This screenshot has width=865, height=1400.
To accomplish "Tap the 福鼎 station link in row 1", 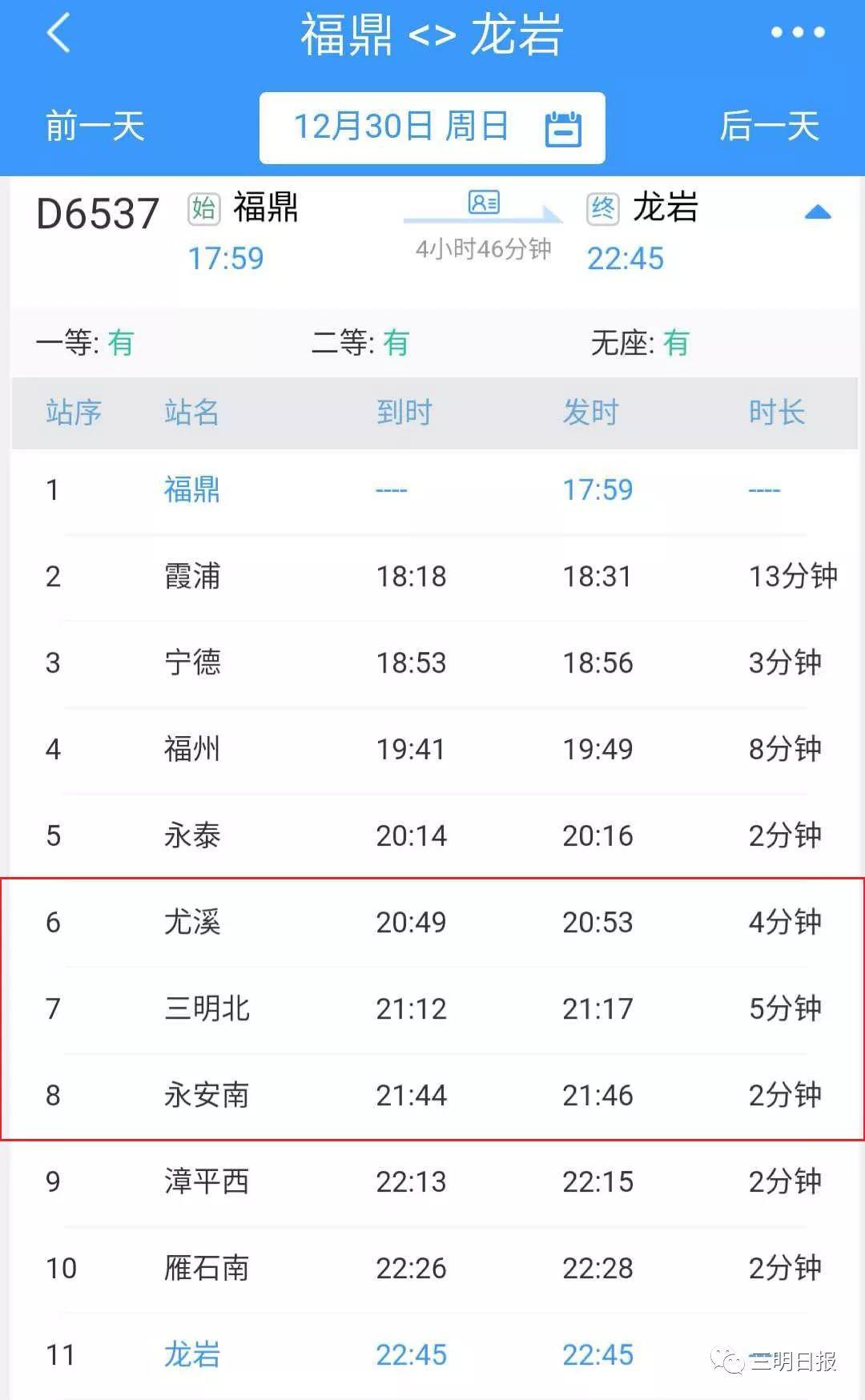I will point(192,489).
